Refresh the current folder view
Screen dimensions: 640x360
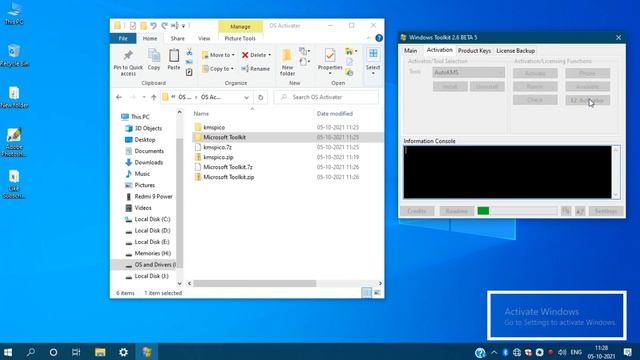click(260, 97)
